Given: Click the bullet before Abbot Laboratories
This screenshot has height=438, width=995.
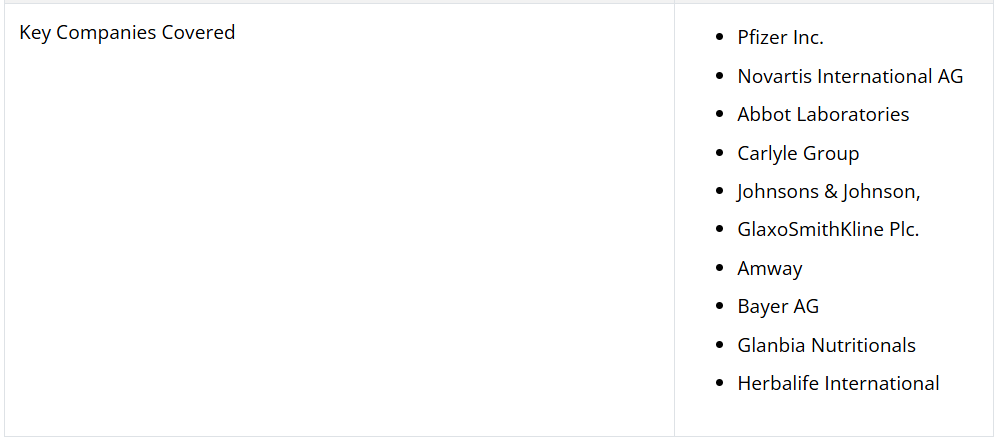Looking at the screenshot, I should point(719,114).
